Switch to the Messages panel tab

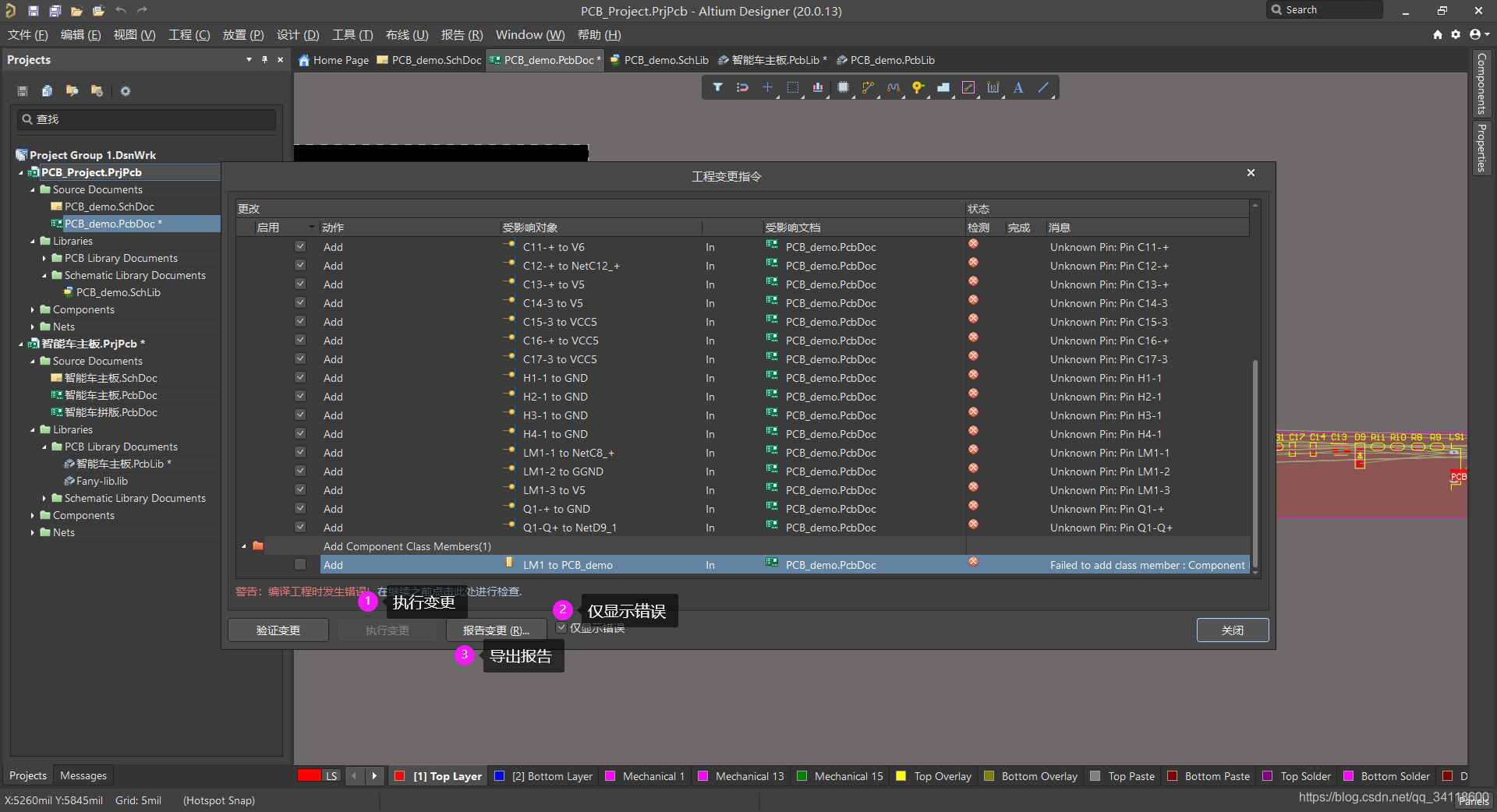[x=83, y=775]
